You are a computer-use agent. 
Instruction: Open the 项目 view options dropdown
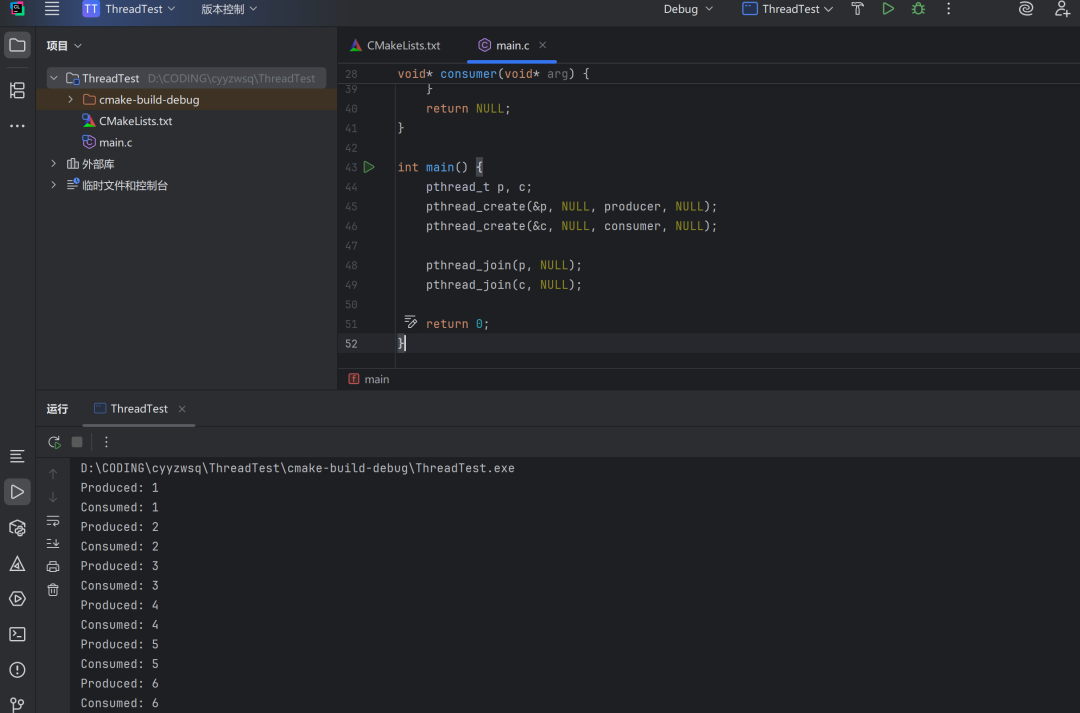[64, 45]
